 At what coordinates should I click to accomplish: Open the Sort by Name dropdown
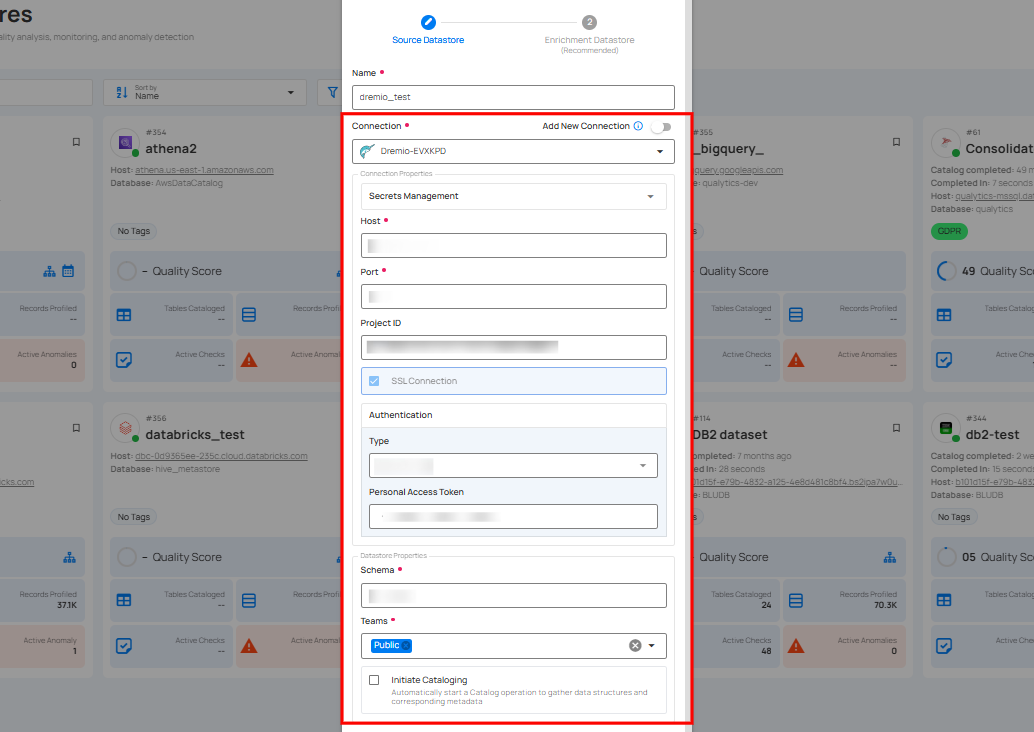click(204, 91)
